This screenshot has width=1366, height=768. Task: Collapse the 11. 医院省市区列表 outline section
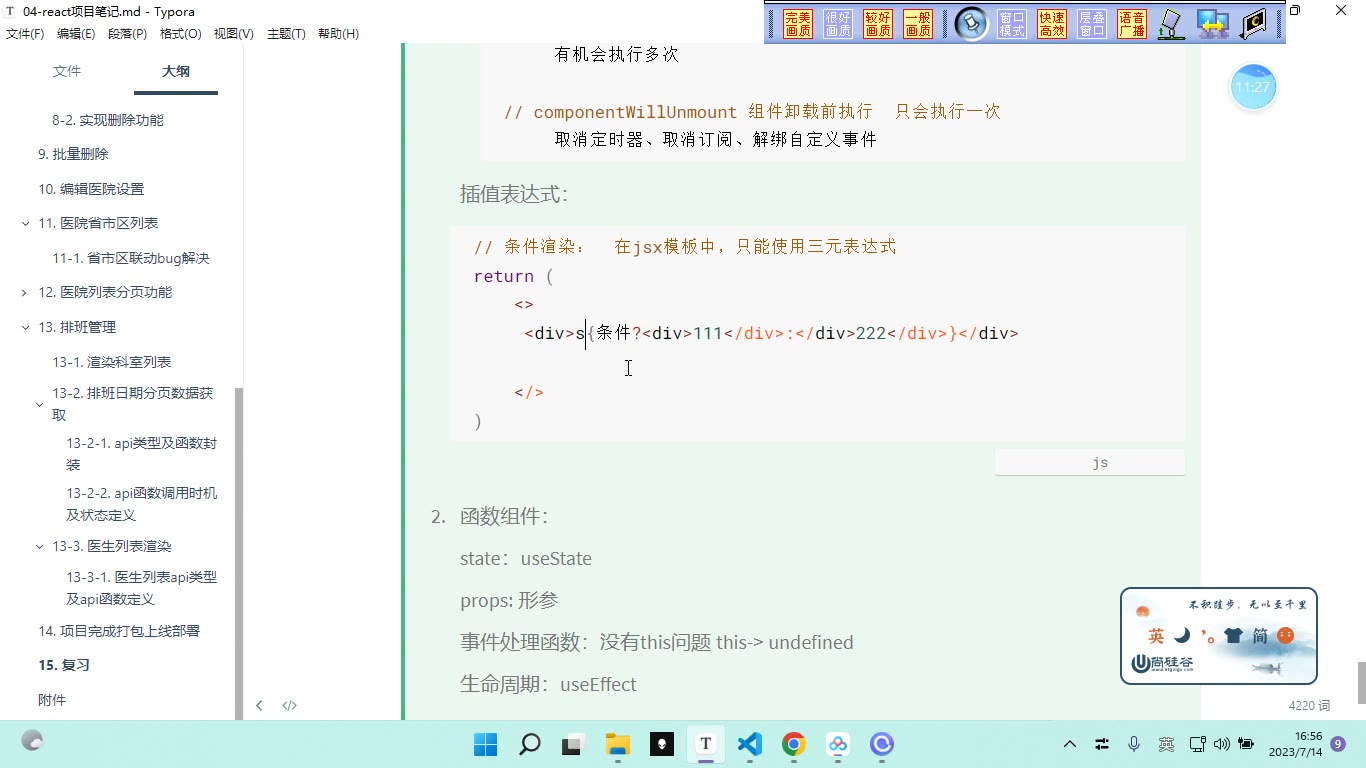(x=25, y=224)
